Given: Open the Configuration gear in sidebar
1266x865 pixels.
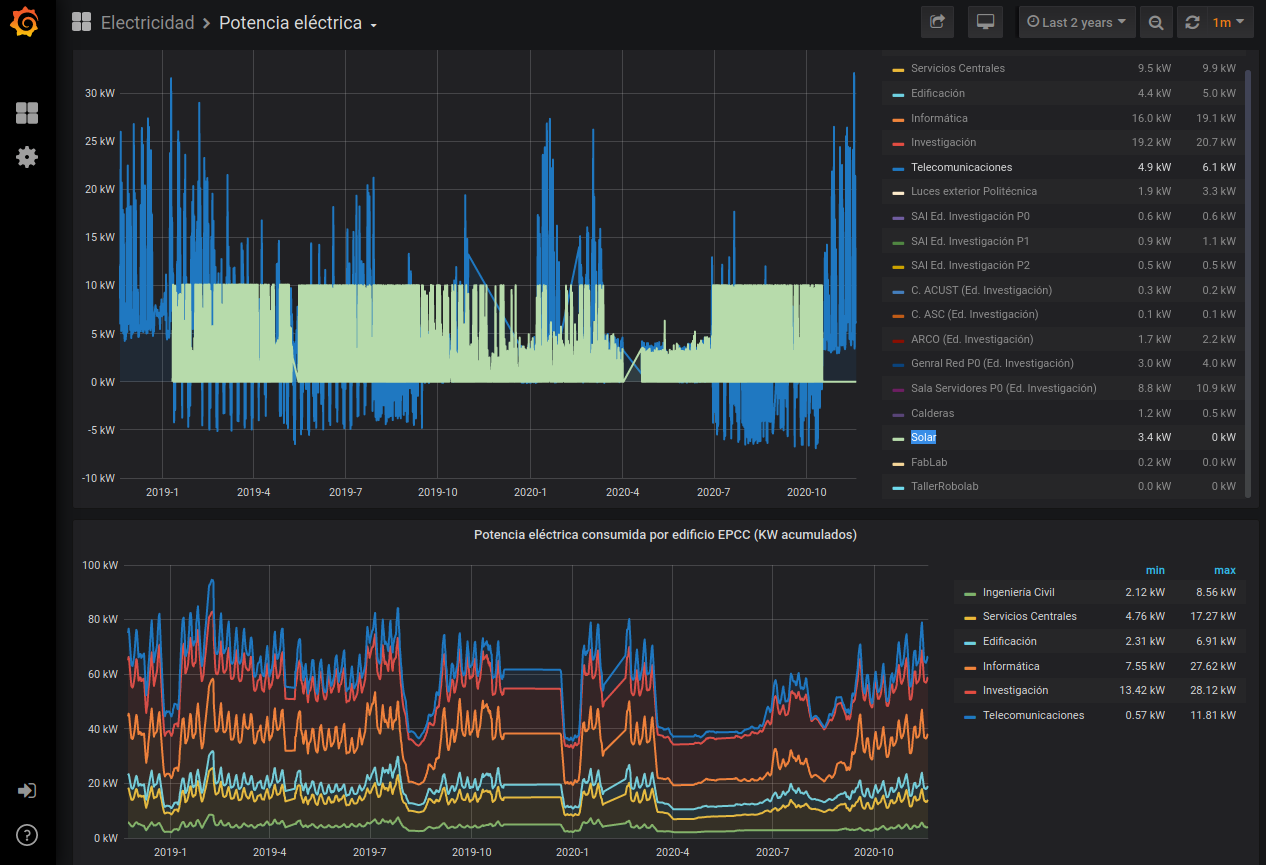Looking at the screenshot, I should (x=27, y=157).
